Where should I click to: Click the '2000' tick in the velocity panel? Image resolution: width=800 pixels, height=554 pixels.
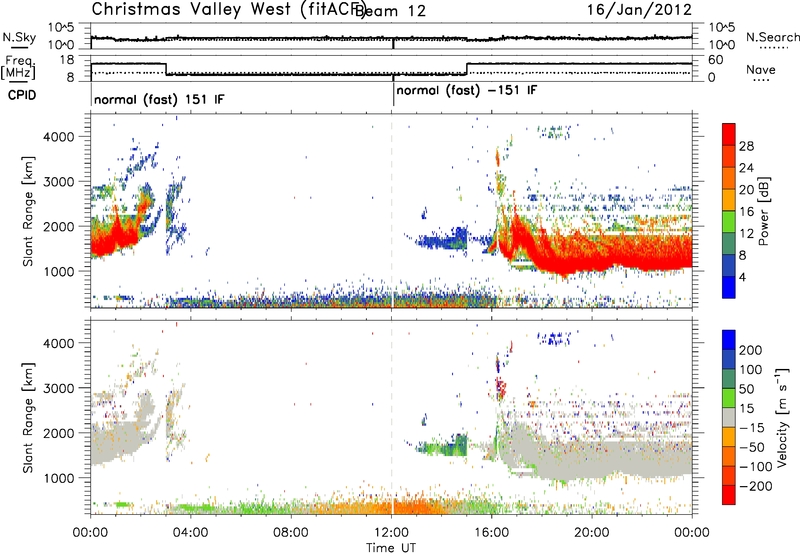pos(59,433)
